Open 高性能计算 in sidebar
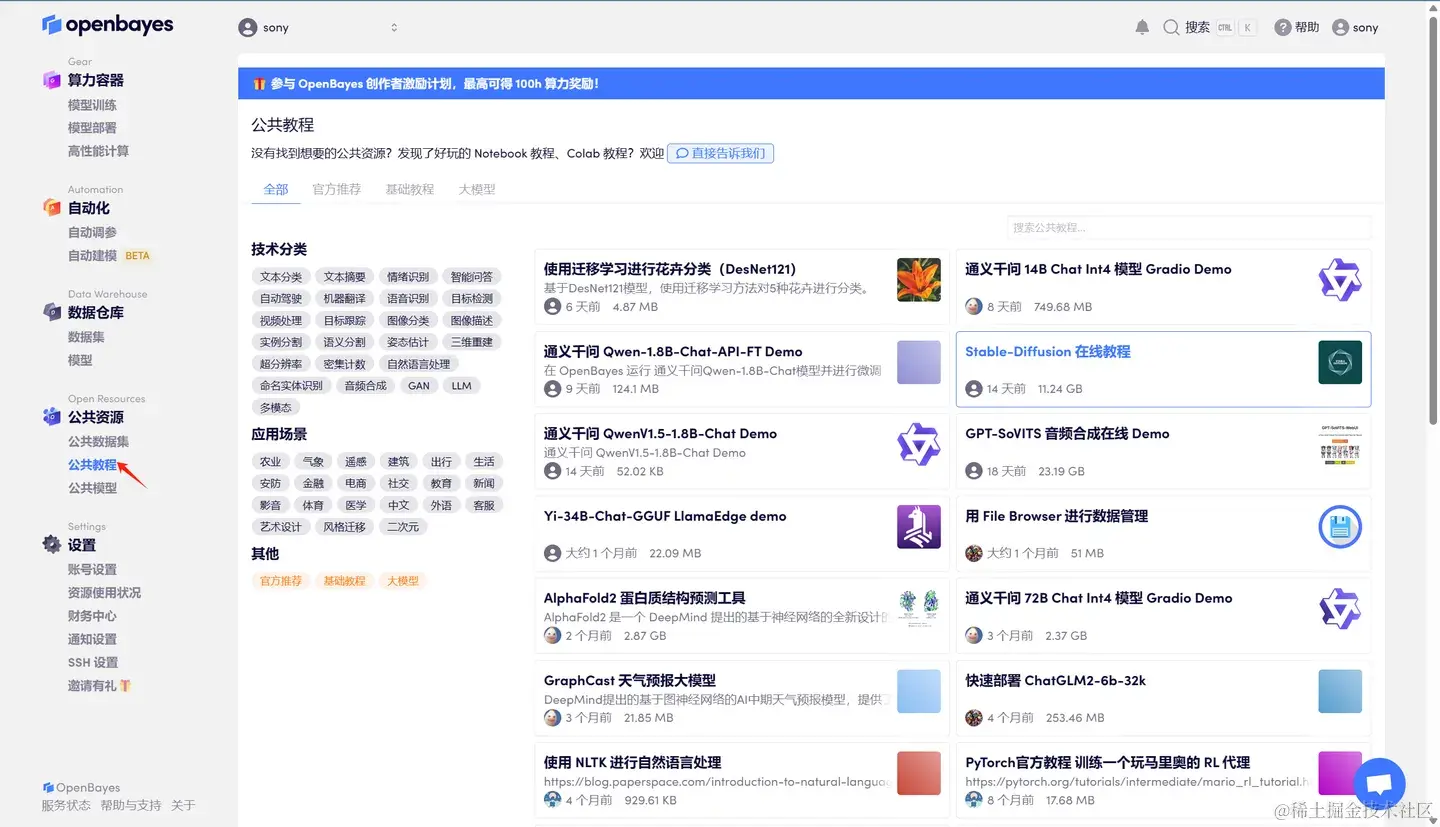The image size is (1440, 827). [98, 151]
